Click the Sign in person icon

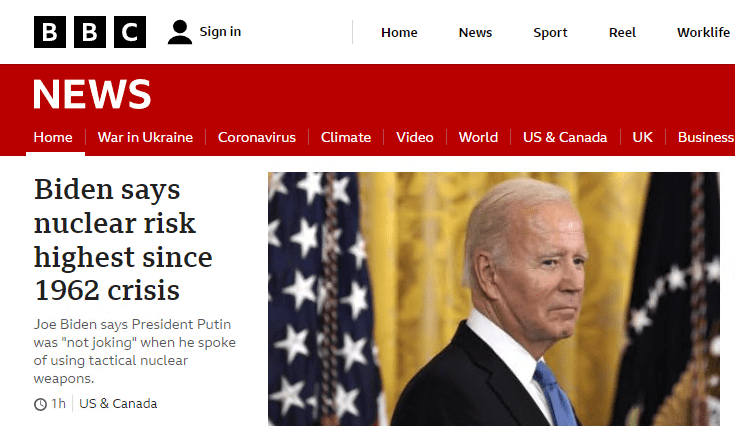(180, 32)
